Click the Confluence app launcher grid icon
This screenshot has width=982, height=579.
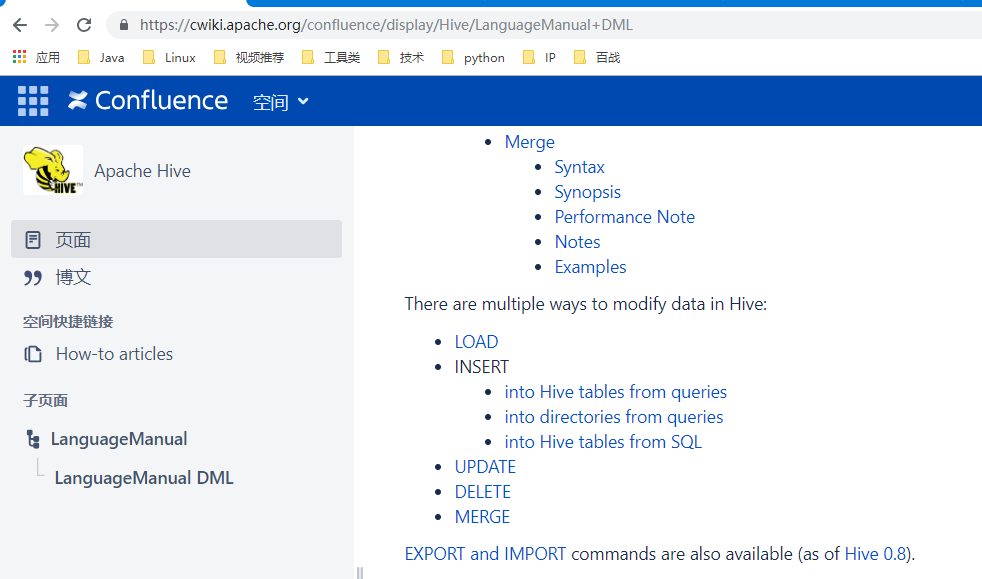pyautogui.click(x=33, y=100)
